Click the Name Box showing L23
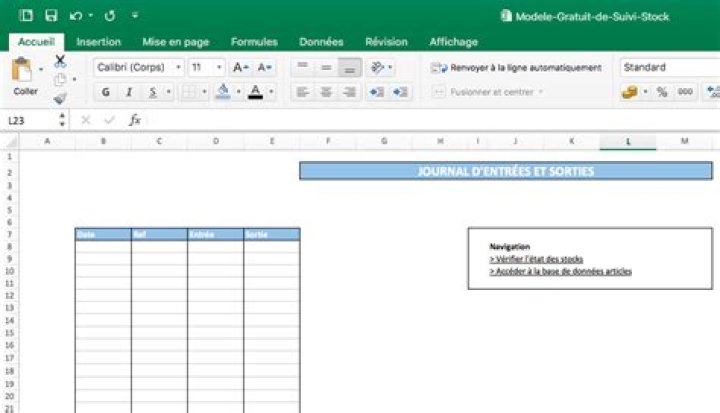 tap(30, 121)
